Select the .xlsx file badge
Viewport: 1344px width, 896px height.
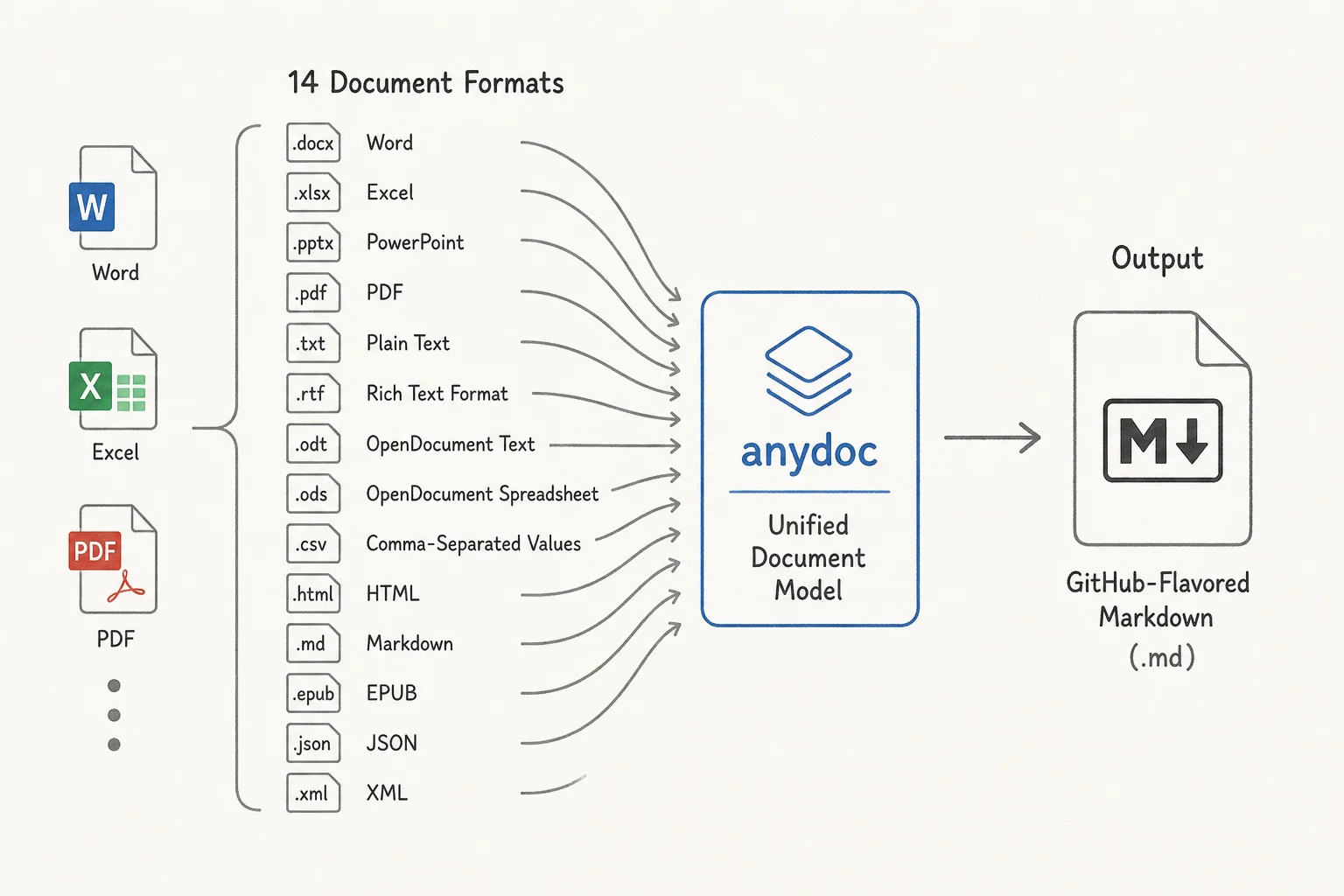click(x=313, y=192)
